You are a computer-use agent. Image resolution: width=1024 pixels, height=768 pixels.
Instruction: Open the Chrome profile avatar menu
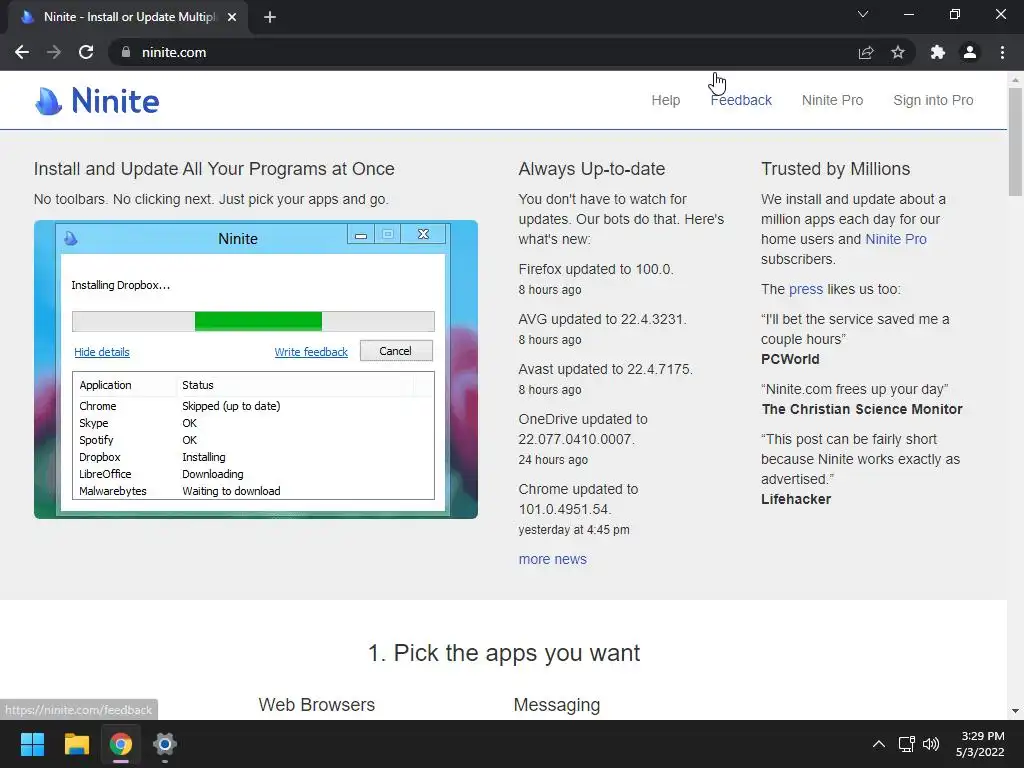[970, 52]
